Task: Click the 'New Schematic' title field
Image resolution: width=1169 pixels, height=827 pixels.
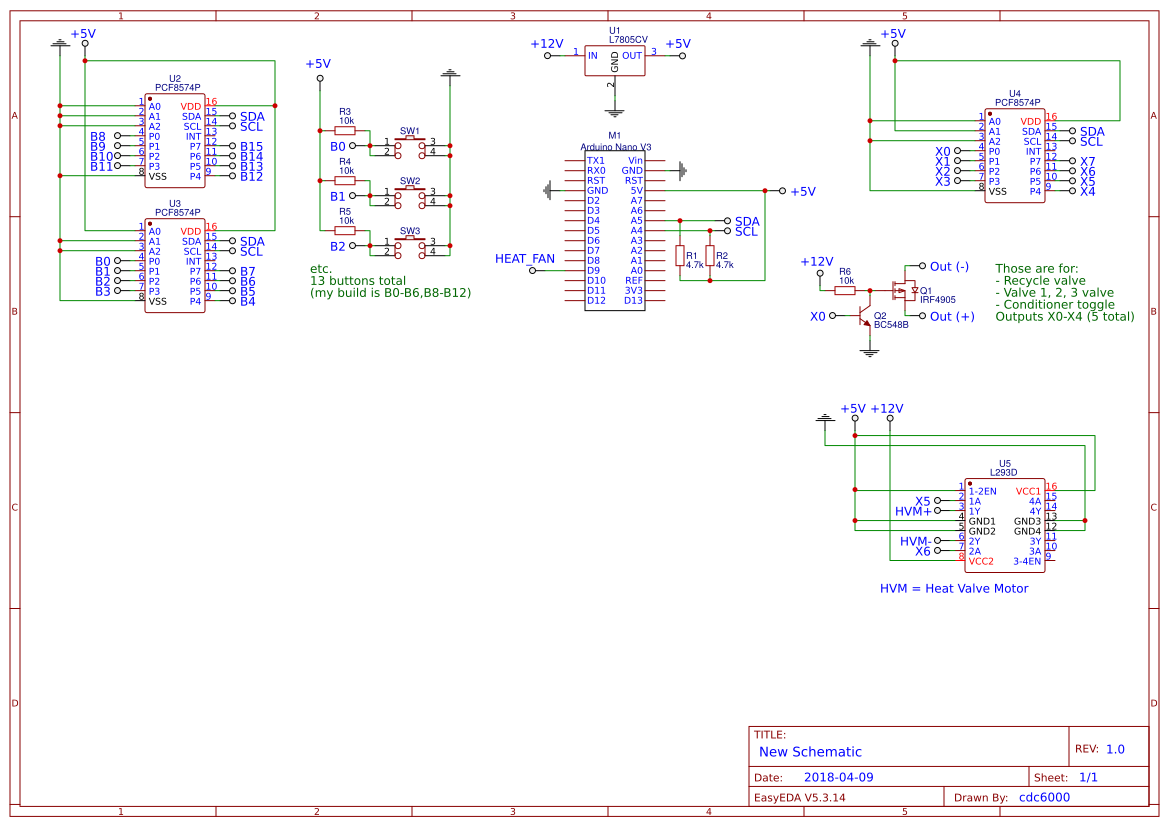Action: 810,752
